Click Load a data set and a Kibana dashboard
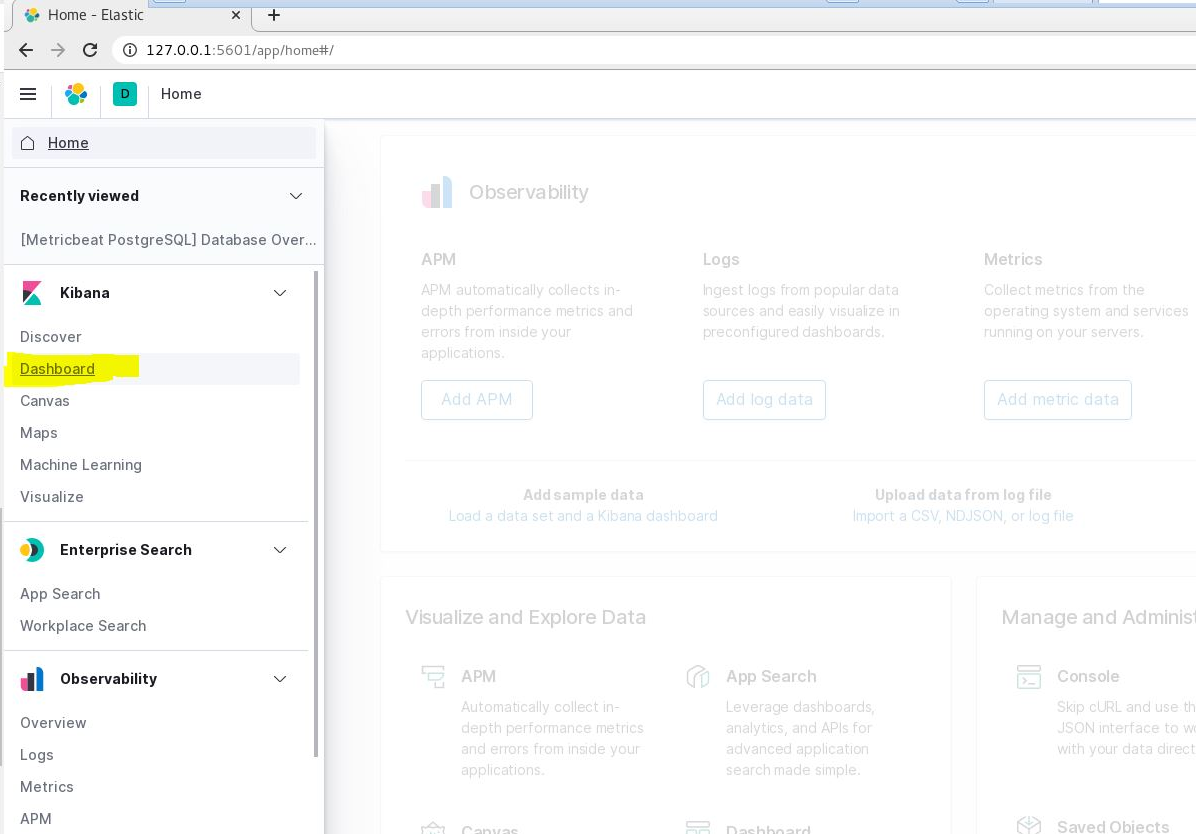This screenshot has height=834, width=1196. [x=583, y=516]
